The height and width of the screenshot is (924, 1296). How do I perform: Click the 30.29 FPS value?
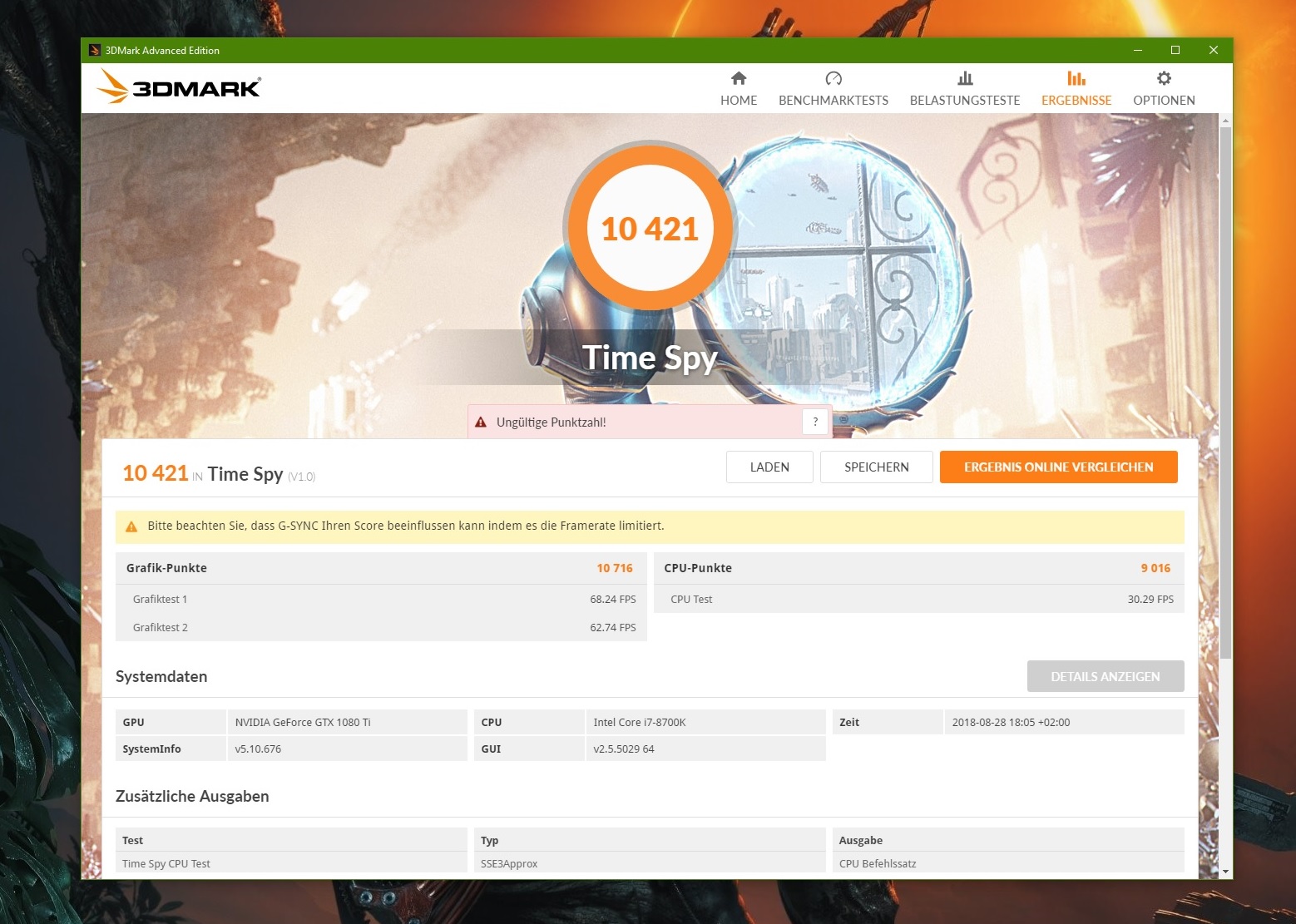pos(1150,599)
